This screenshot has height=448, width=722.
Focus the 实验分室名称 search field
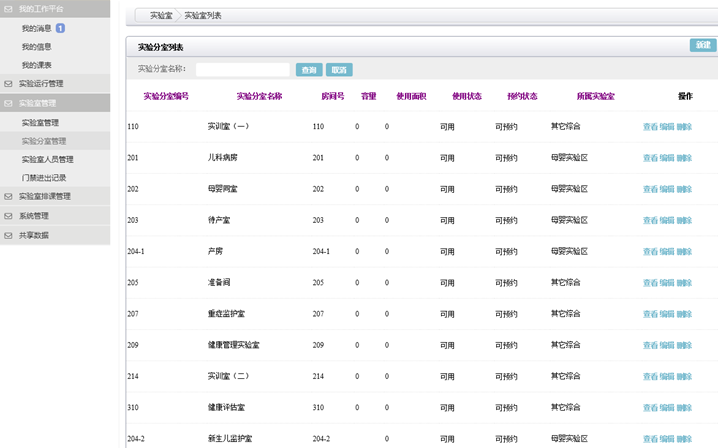click(x=243, y=70)
